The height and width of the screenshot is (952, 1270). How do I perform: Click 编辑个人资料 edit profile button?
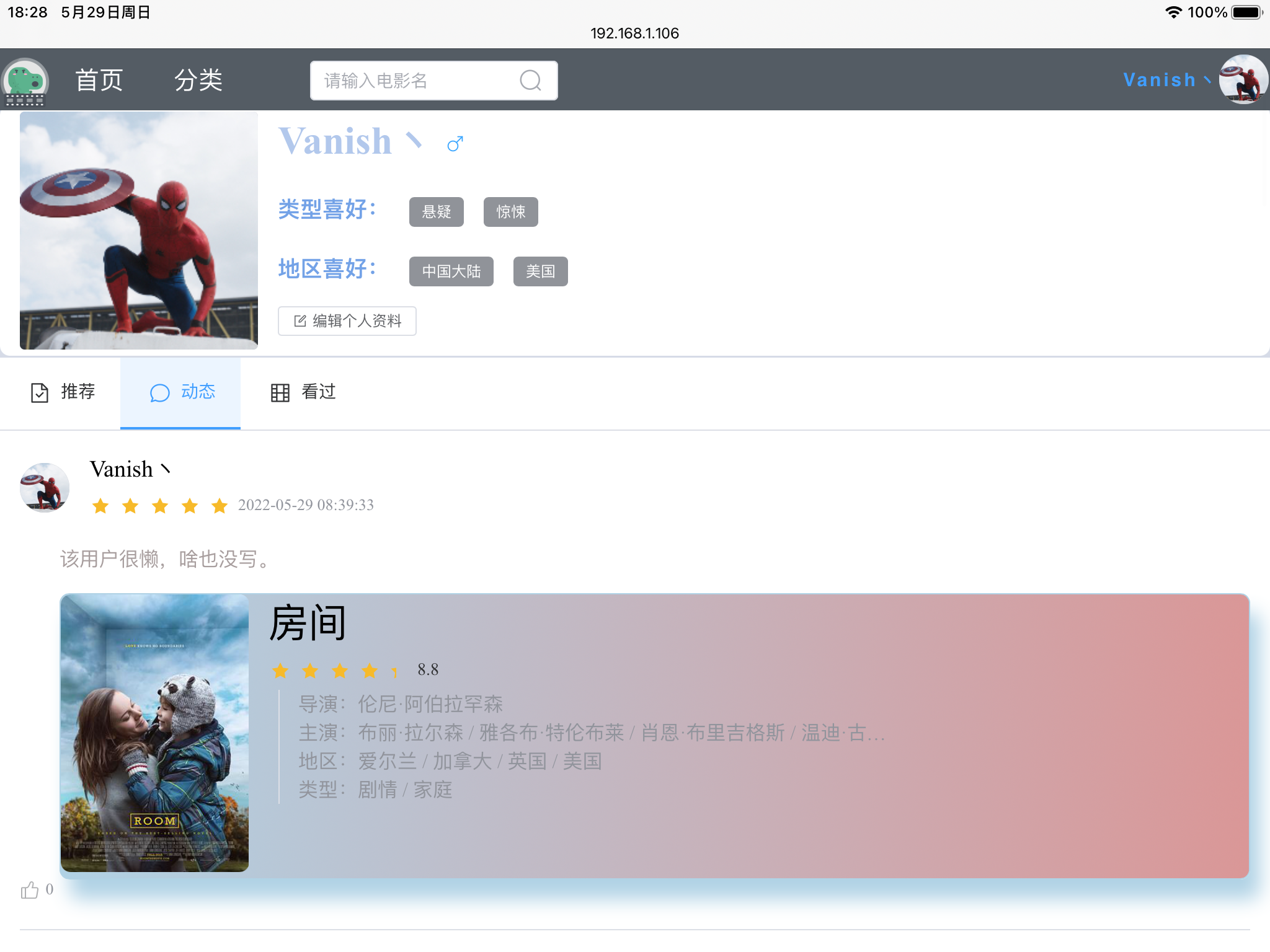coord(347,321)
